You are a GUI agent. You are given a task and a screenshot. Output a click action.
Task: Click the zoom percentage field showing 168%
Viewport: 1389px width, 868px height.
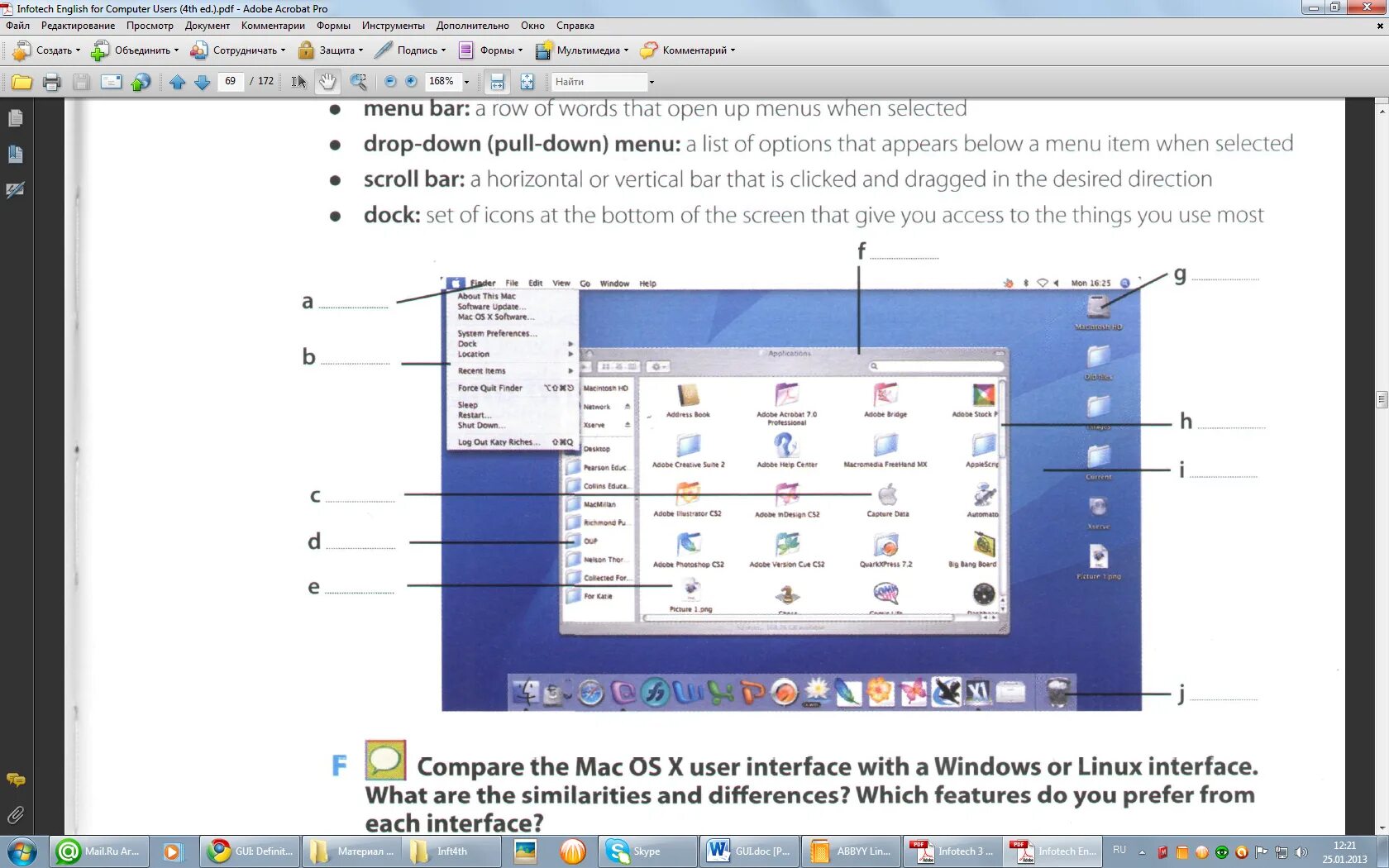click(x=442, y=81)
